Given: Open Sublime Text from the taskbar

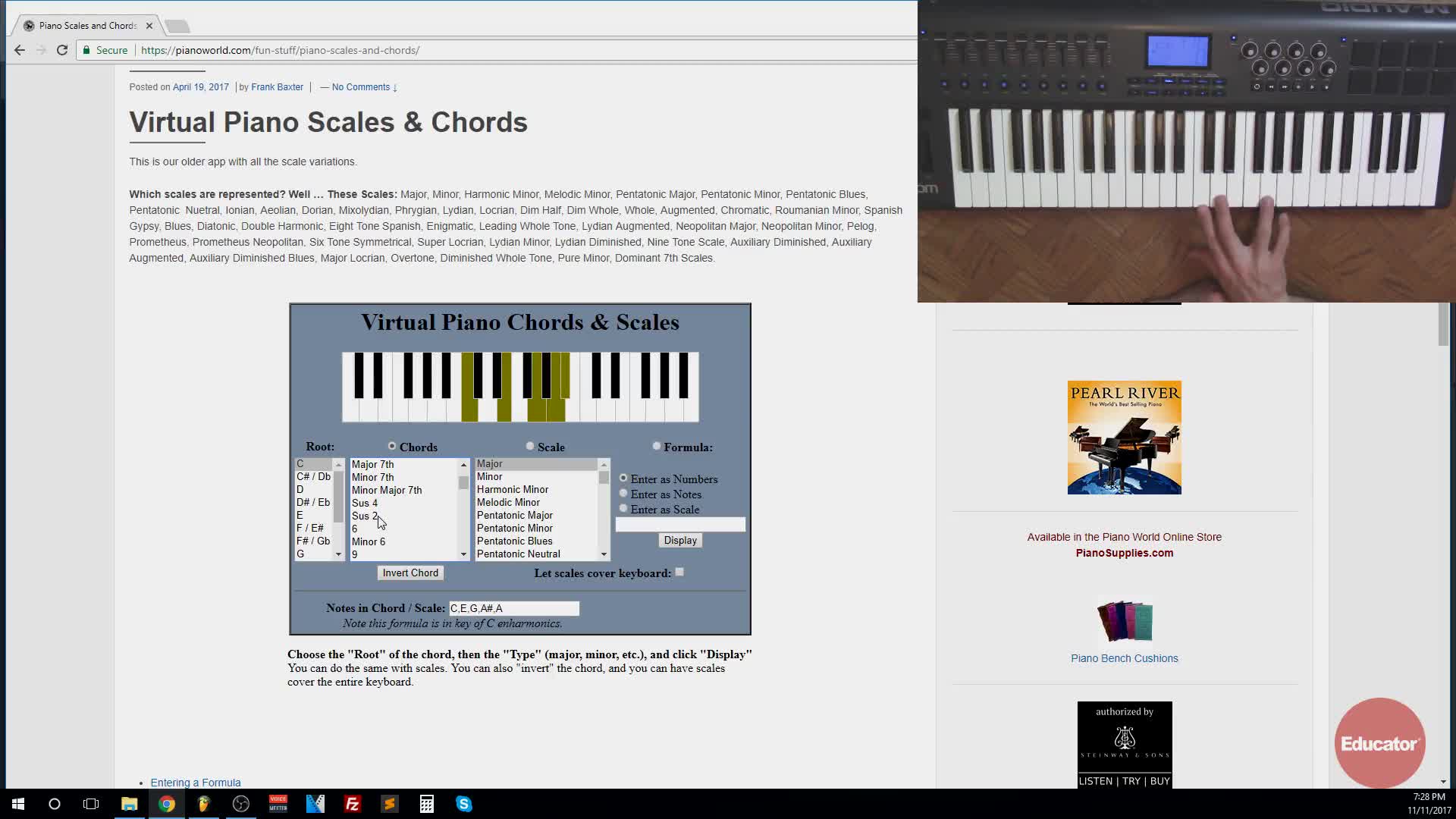Looking at the screenshot, I should coord(390,804).
